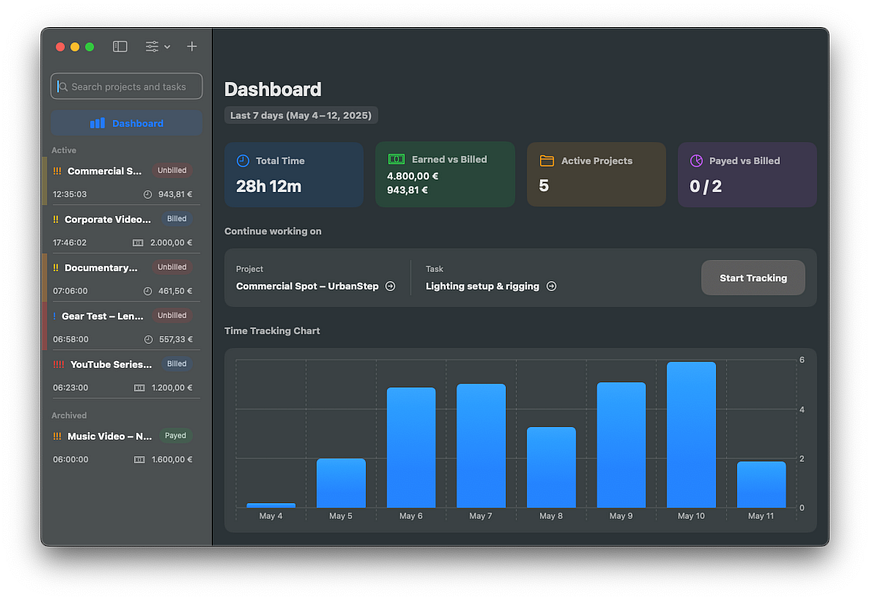The width and height of the screenshot is (870, 600).
Task: Click the tallest May 10 chart bar
Action: coord(691,435)
